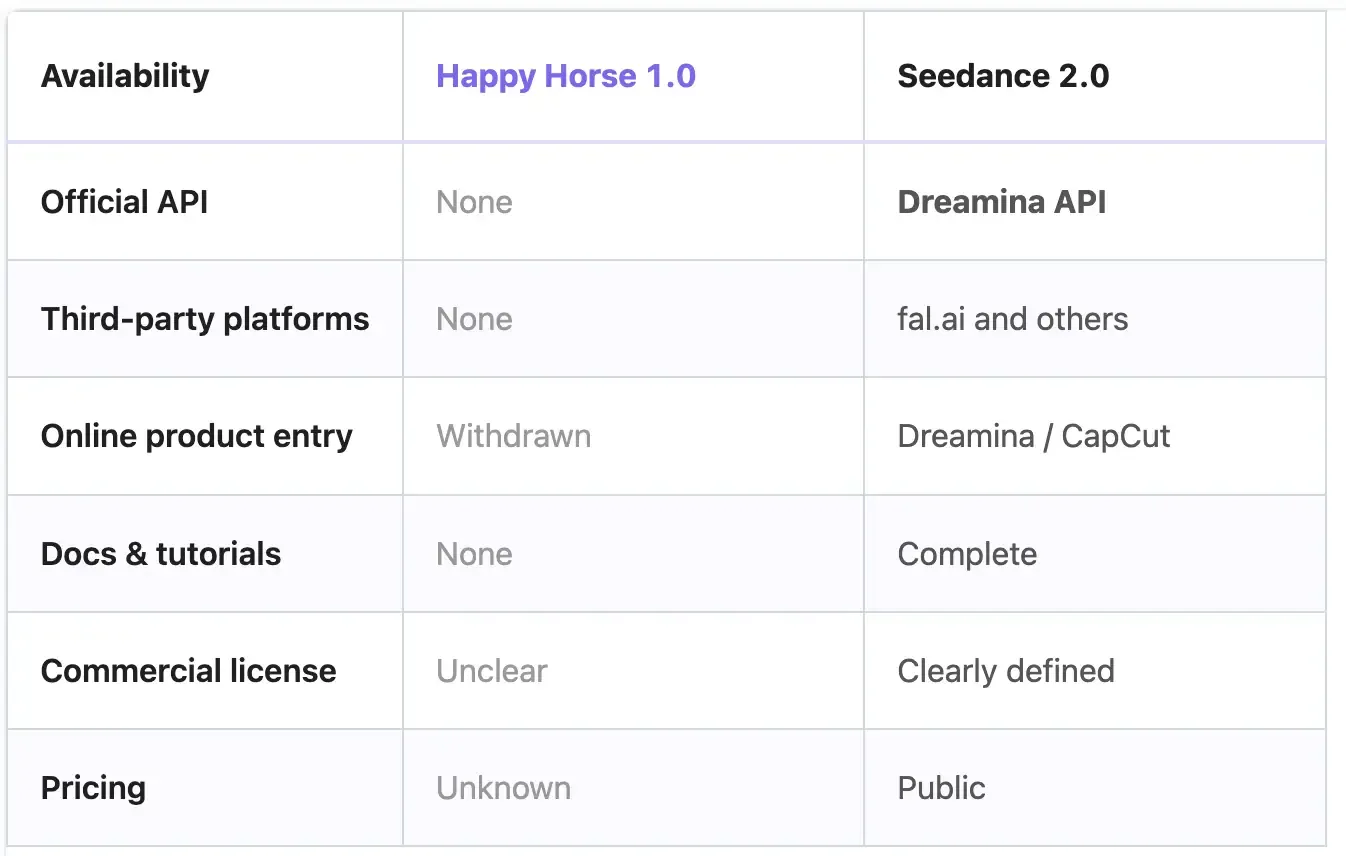Select the Unclear cell
1346x856 pixels.
[492, 671]
